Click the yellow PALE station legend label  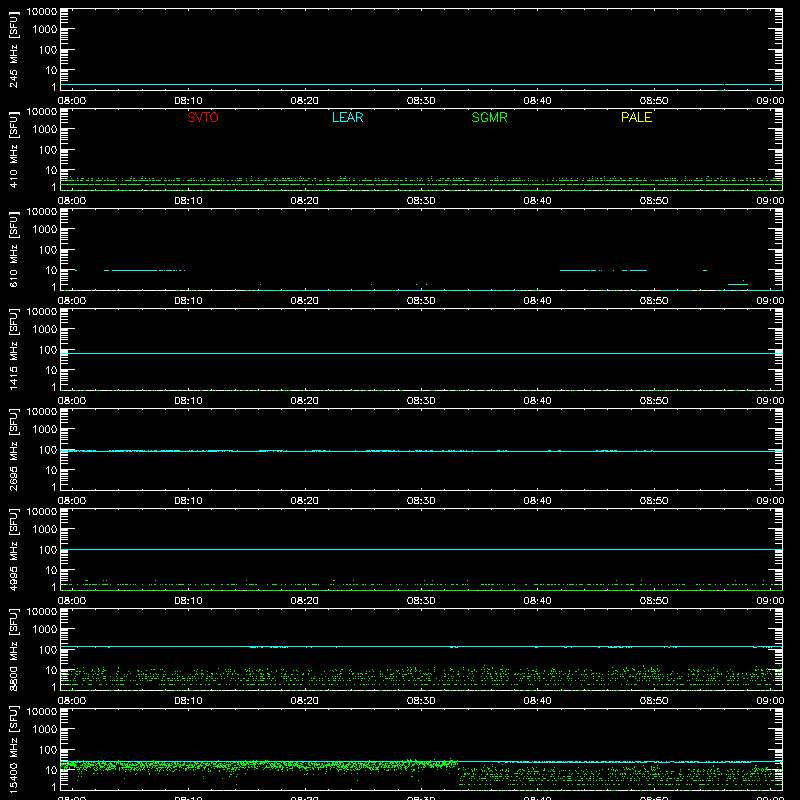pyautogui.click(x=636, y=117)
